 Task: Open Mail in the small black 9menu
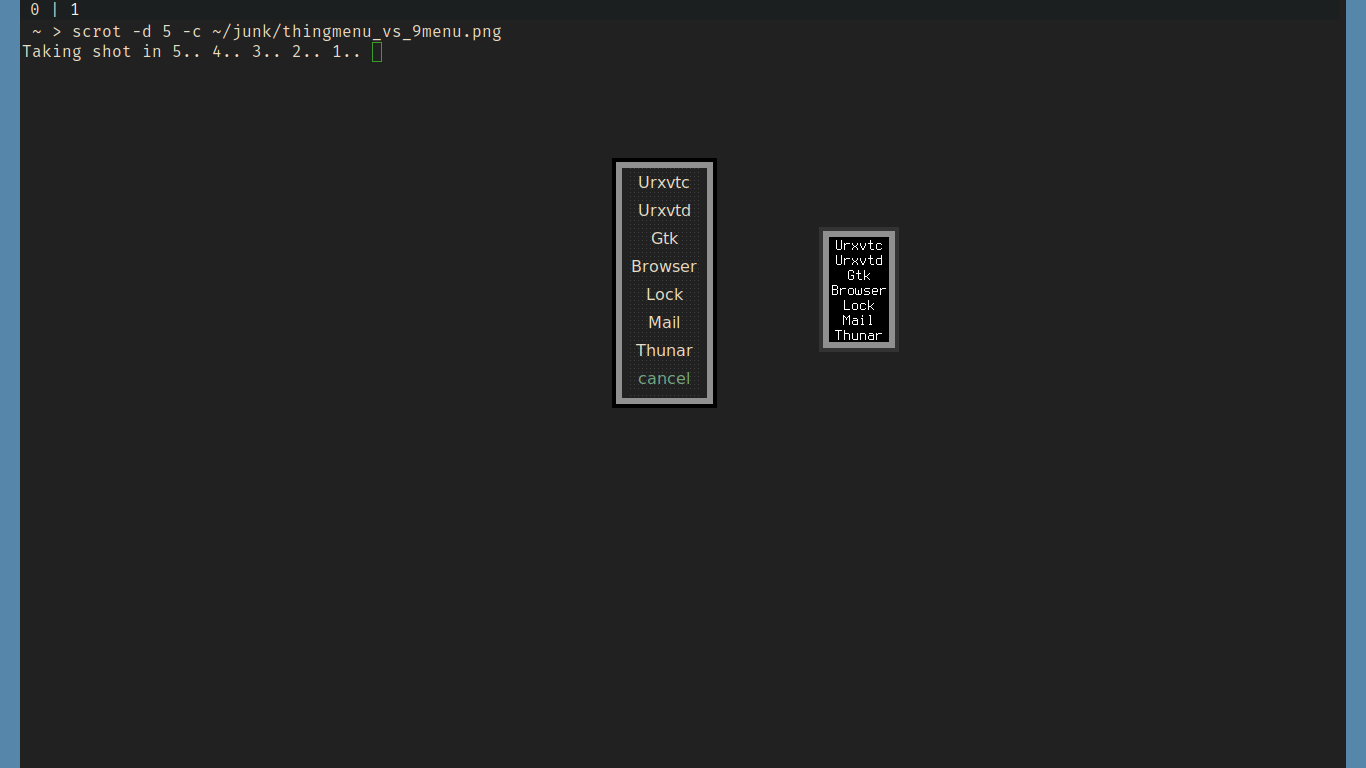859,320
